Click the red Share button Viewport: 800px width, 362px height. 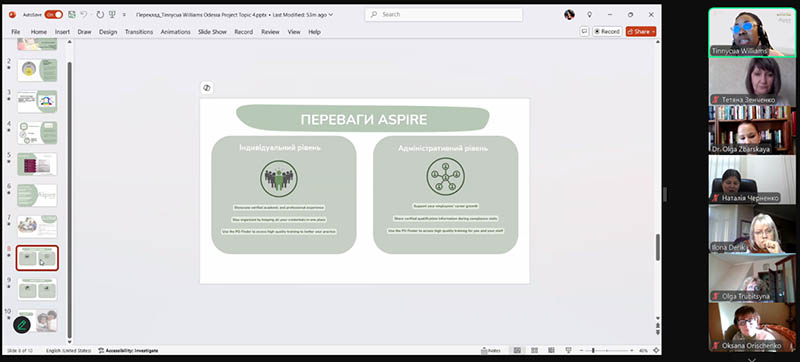[641, 32]
